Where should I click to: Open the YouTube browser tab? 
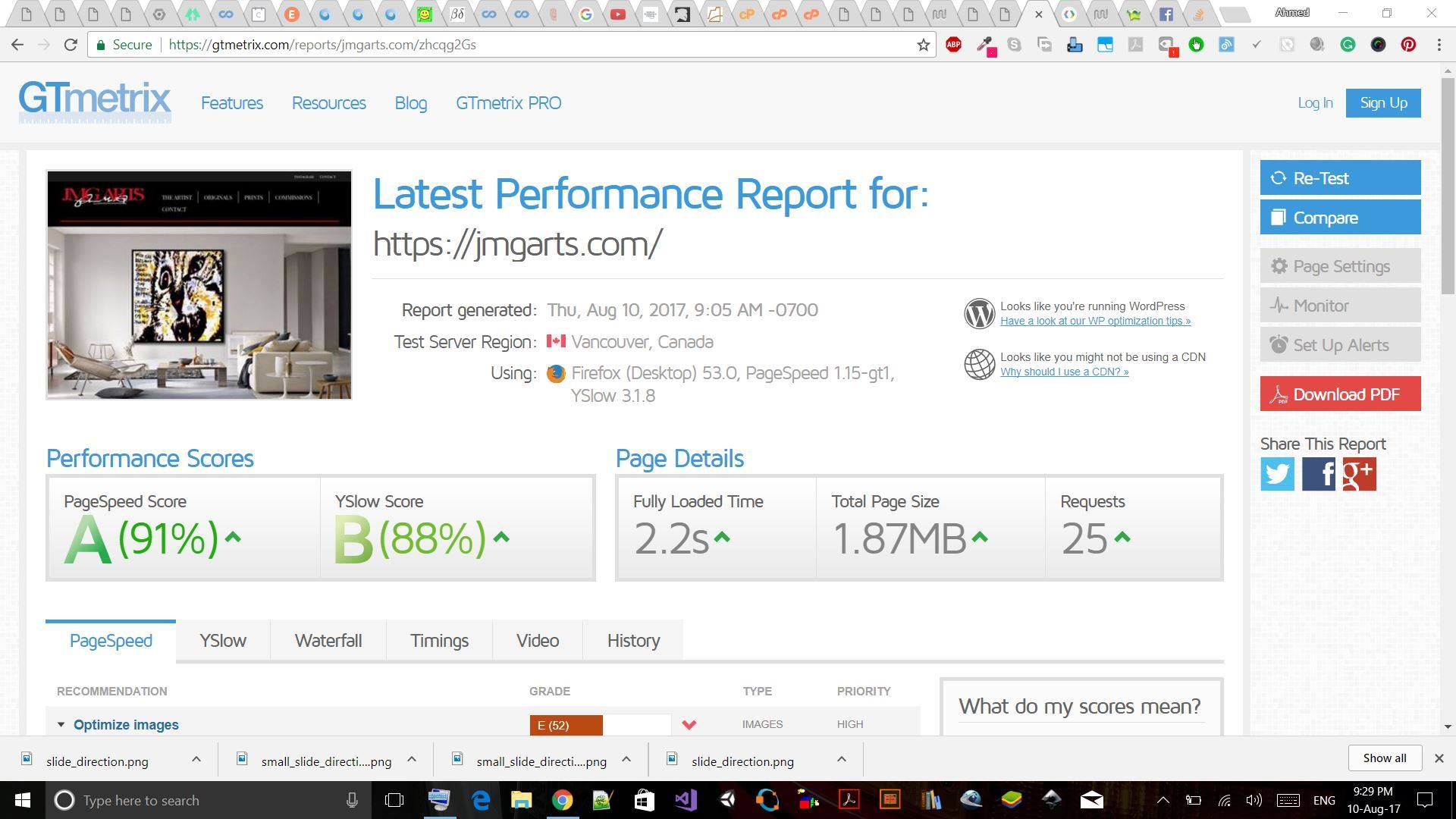618,14
